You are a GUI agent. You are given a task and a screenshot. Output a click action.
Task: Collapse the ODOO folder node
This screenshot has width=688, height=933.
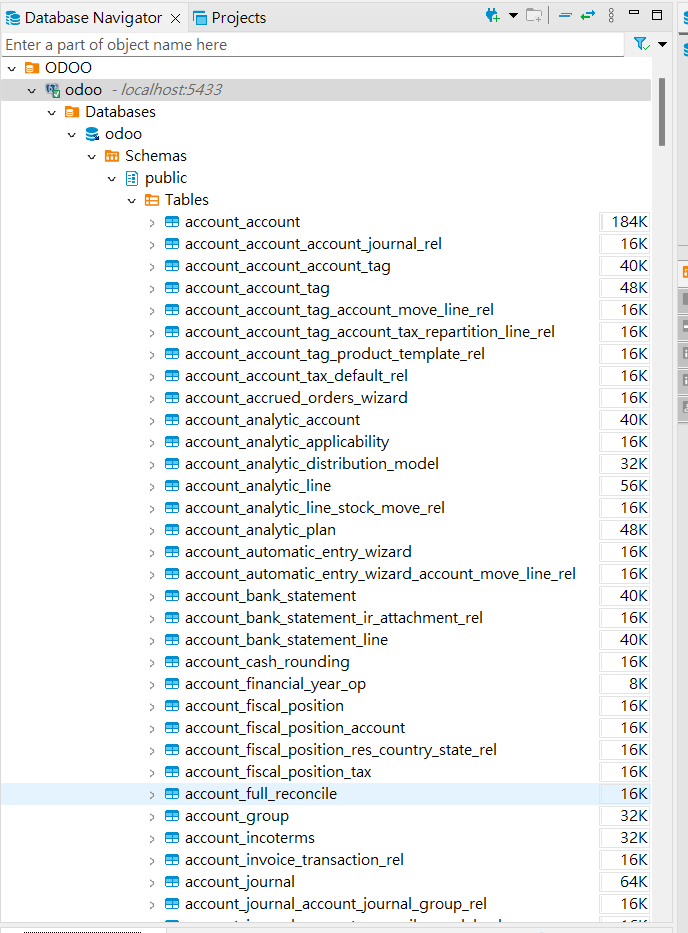12,68
